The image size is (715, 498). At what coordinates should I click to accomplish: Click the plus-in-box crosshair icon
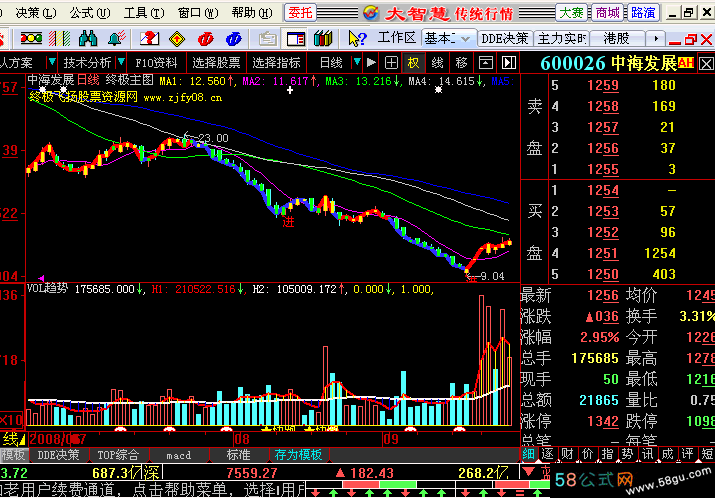tap(391, 62)
